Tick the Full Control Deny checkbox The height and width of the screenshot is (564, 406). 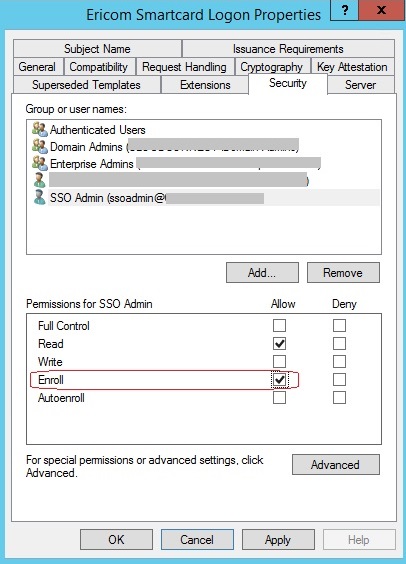(339, 326)
